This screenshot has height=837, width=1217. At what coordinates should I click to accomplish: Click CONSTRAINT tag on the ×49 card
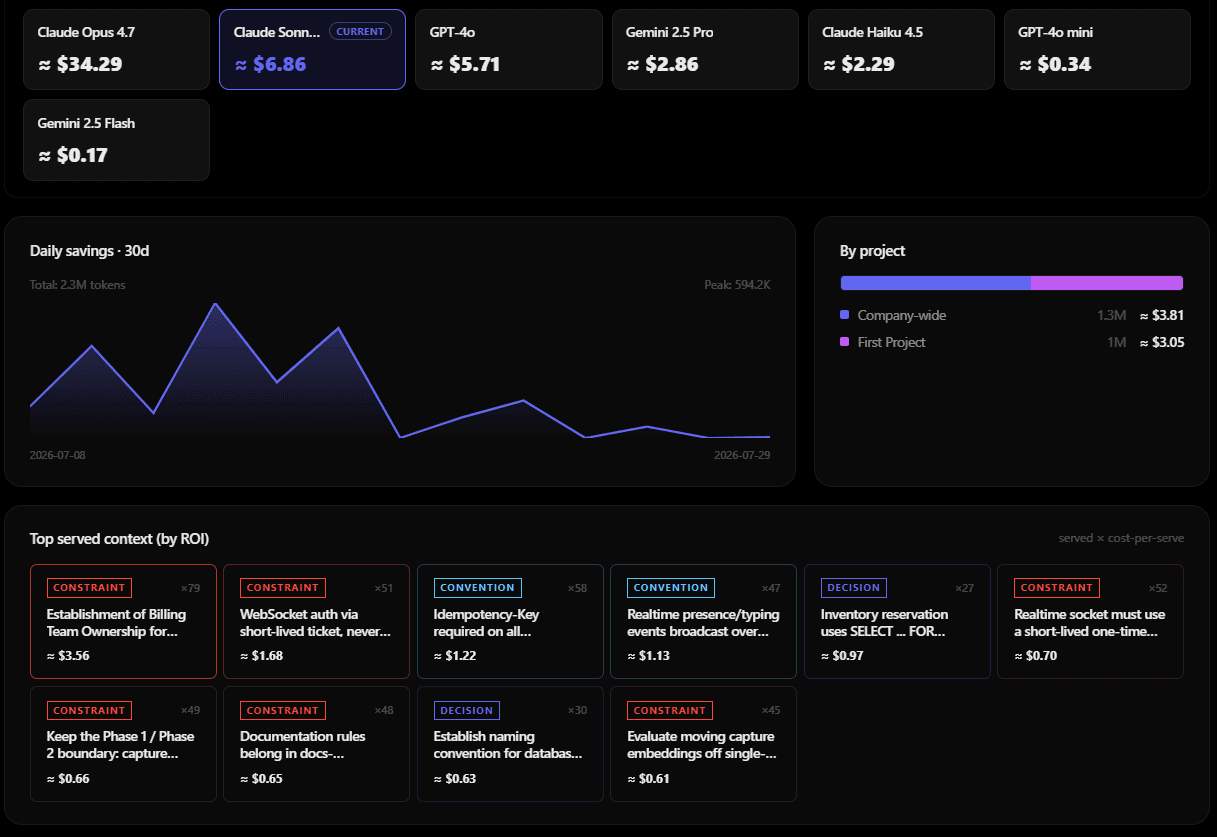point(89,710)
